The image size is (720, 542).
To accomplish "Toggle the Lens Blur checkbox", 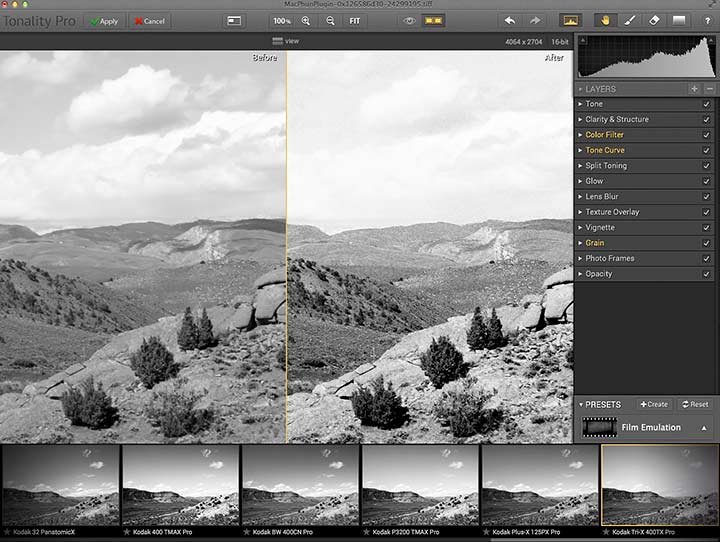I will pyautogui.click(x=706, y=197).
